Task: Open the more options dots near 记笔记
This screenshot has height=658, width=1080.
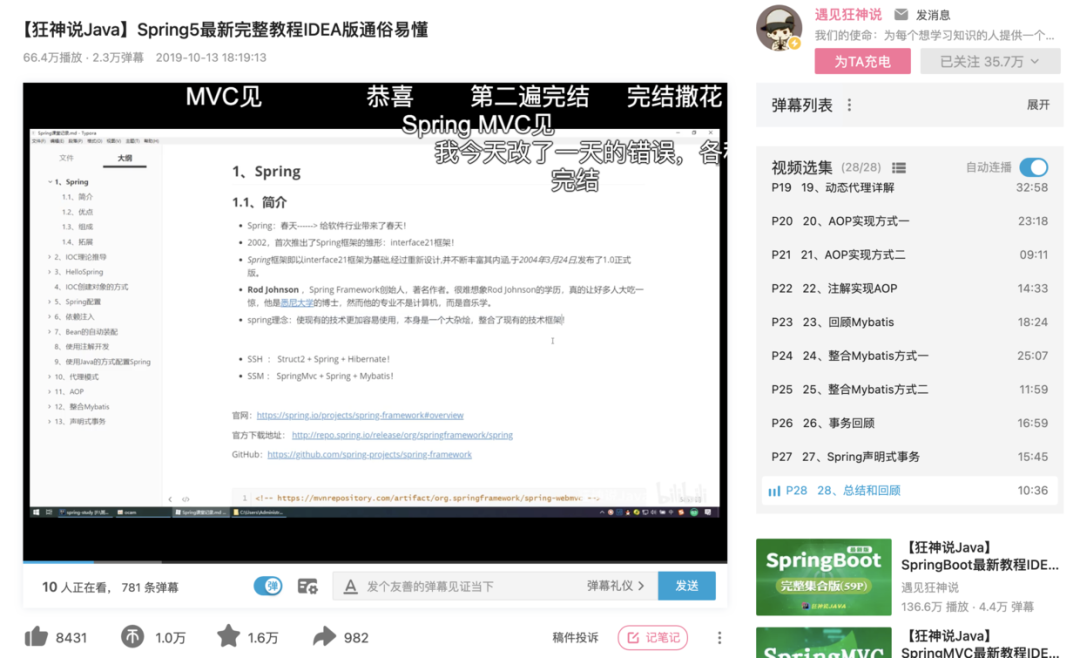Action: pyautogui.click(x=719, y=638)
